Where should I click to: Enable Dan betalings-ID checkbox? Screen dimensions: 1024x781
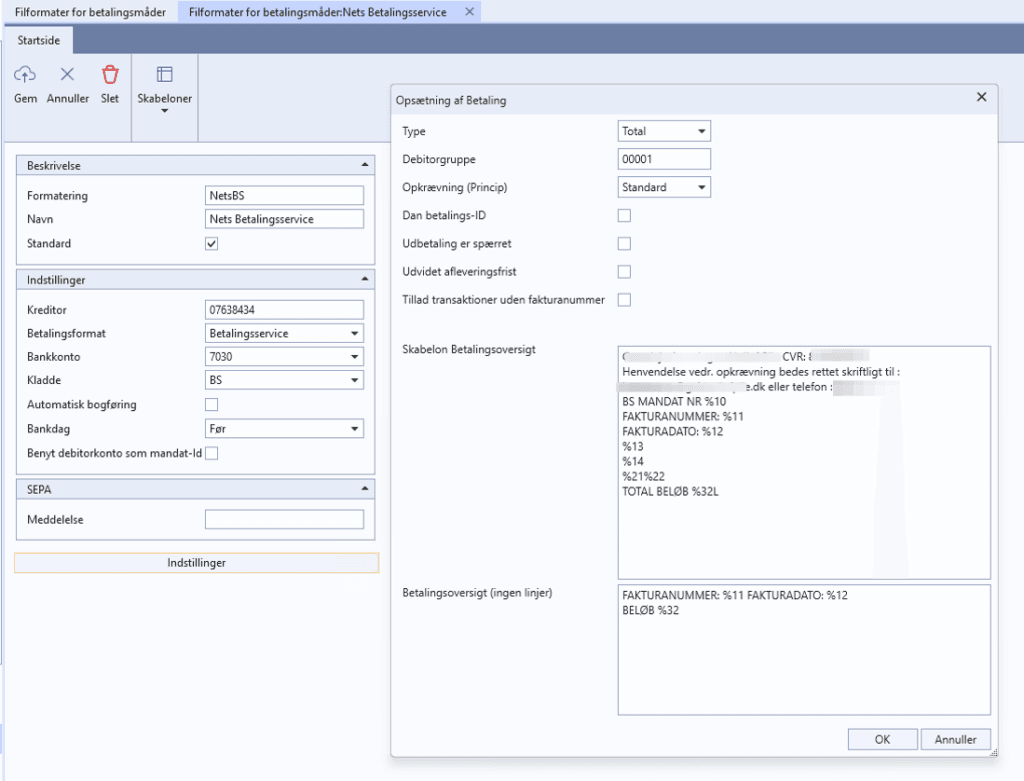(x=624, y=215)
